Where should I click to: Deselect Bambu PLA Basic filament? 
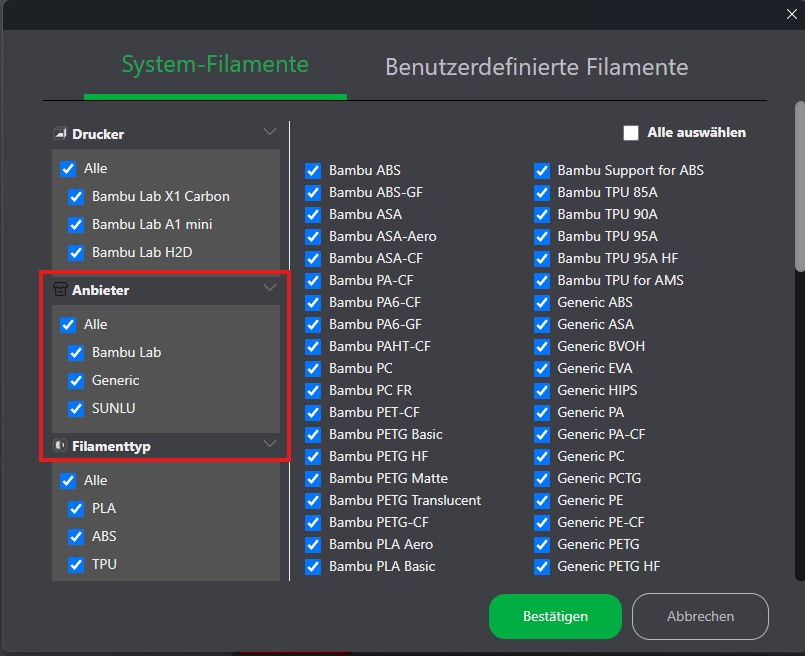coord(313,567)
